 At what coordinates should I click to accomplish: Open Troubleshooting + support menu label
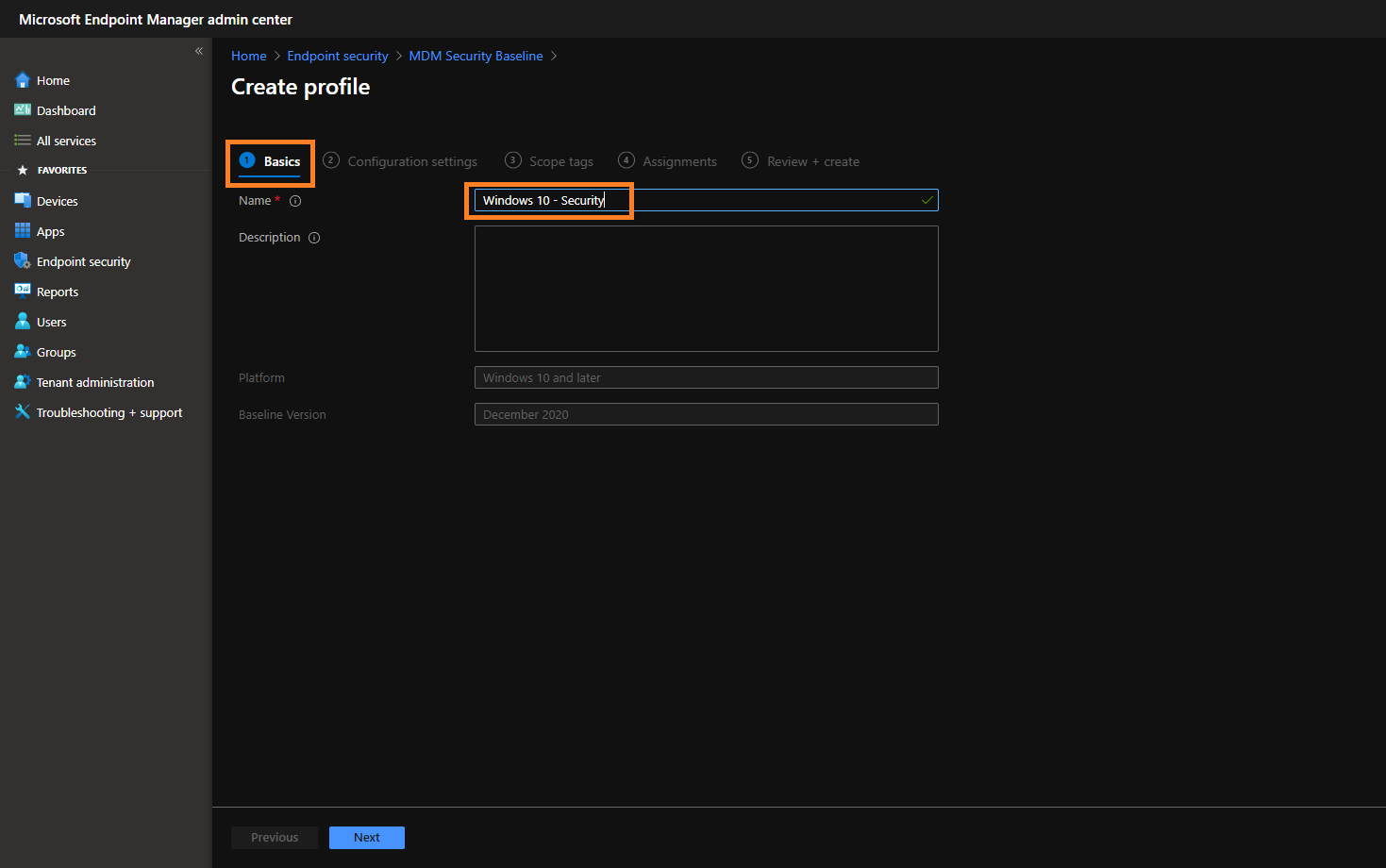109,412
